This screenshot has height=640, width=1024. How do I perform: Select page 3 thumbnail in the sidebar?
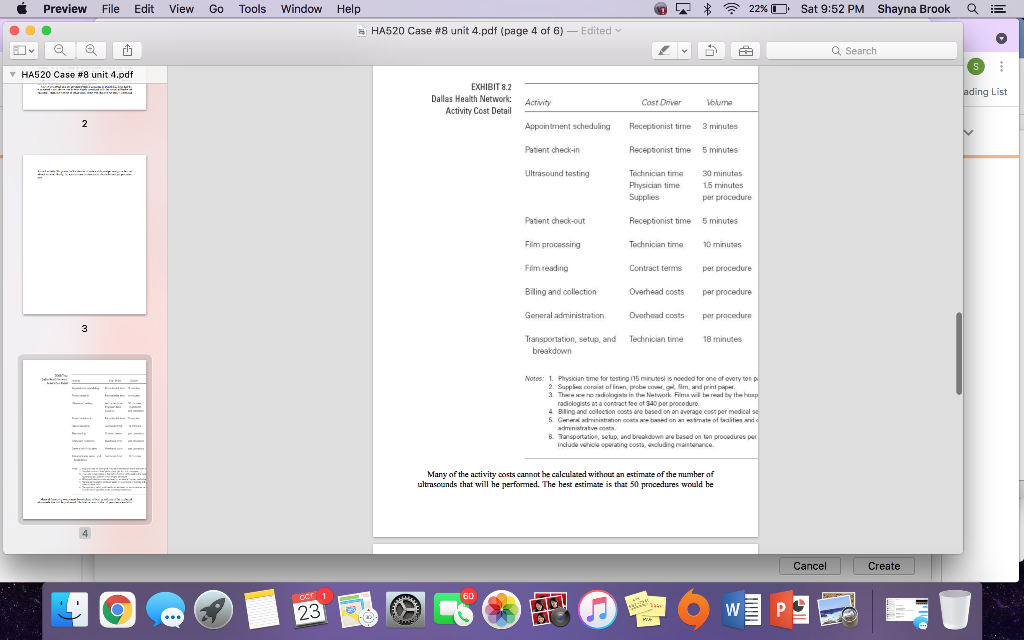(84, 234)
